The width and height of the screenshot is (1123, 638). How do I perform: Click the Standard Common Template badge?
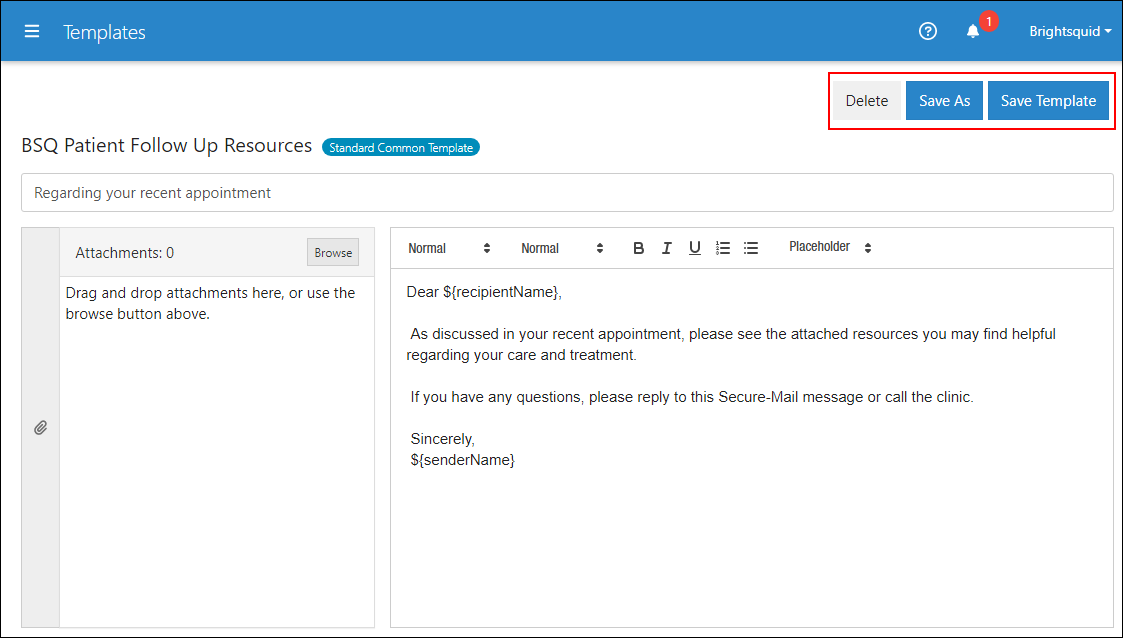pos(401,148)
